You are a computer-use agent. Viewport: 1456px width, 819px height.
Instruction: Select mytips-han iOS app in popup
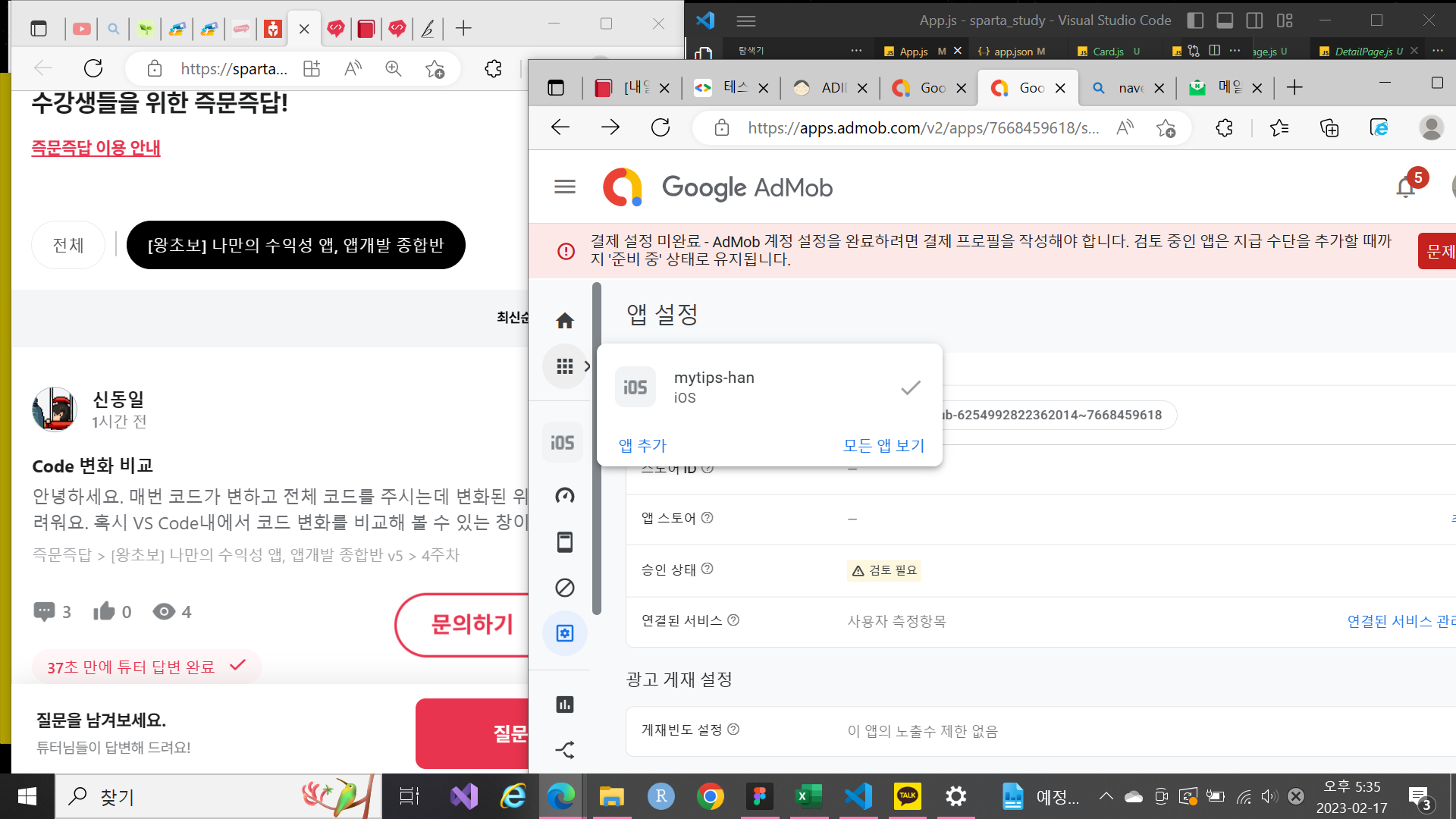(x=770, y=387)
